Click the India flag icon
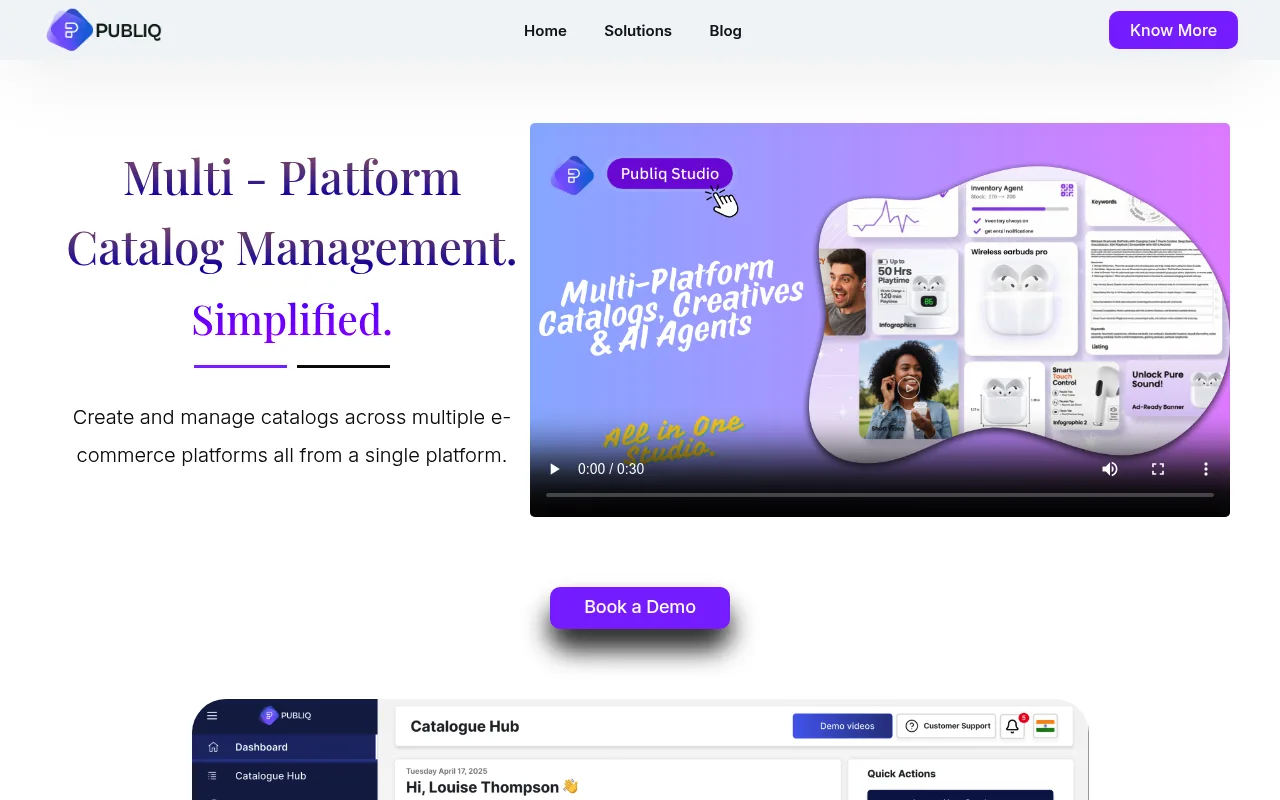 tap(1045, 726)
